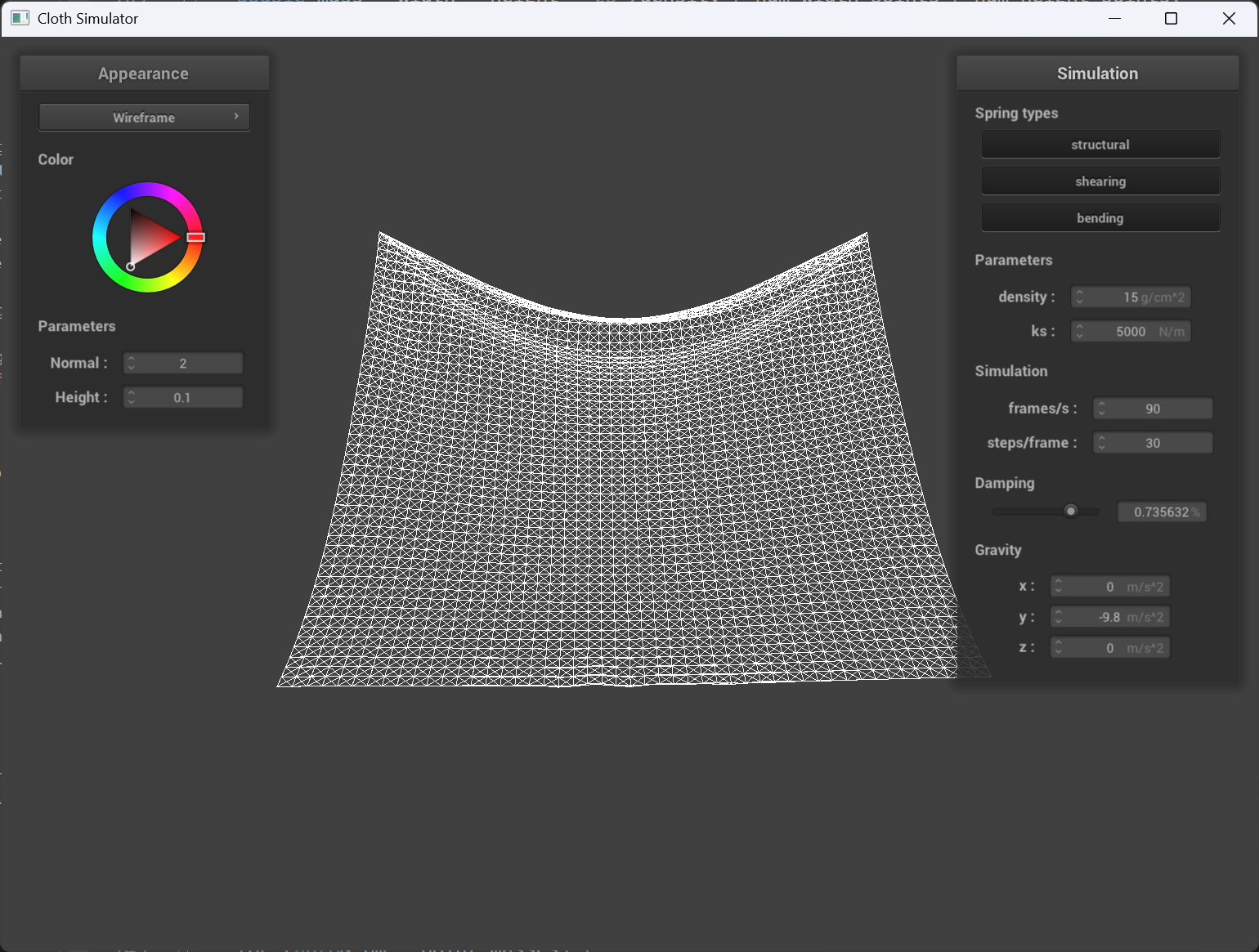This screenshot has height=952, width=1259.
Task: Click the red hue marker on color ring
Action: [x=195, y=237]
